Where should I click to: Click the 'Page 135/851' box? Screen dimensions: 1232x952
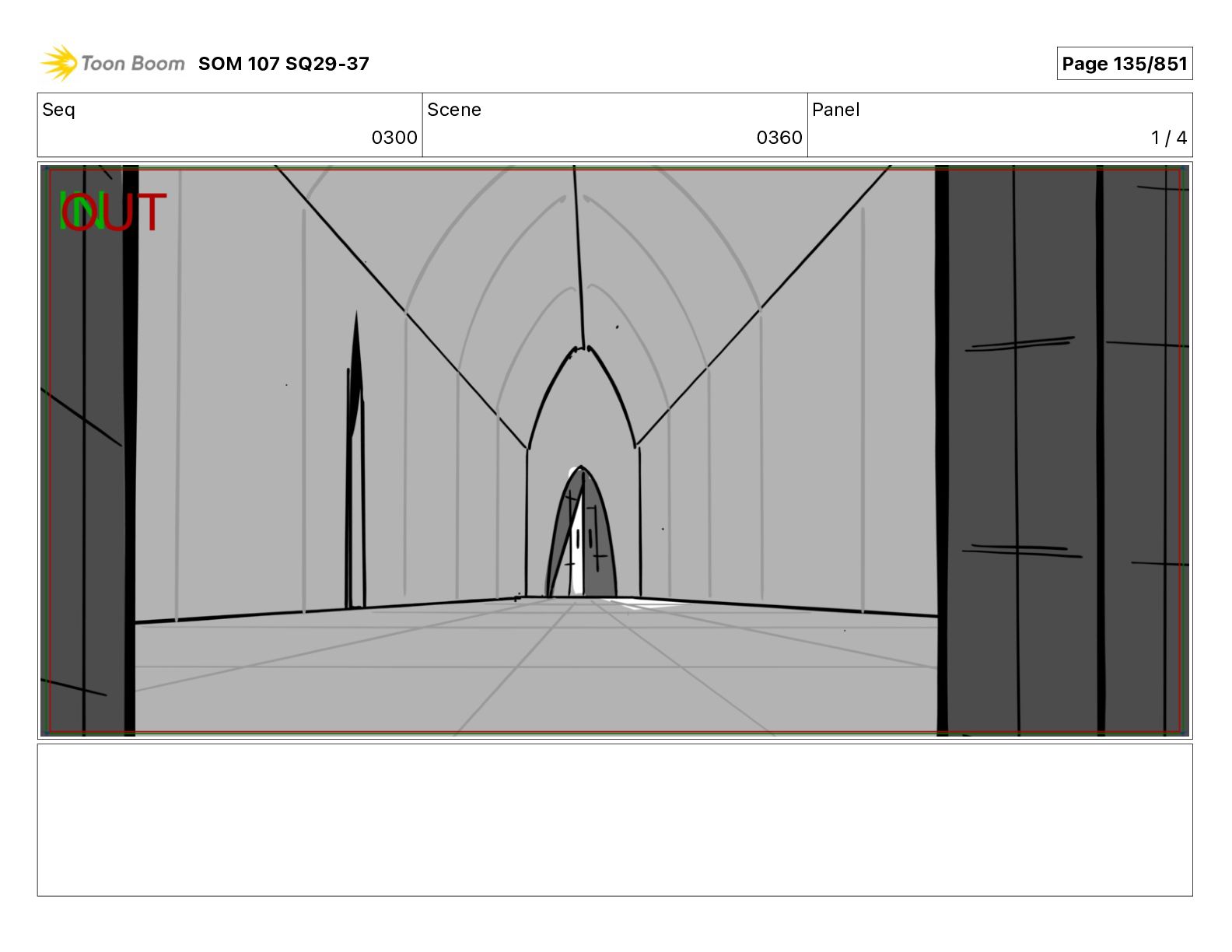[1124, 64]
